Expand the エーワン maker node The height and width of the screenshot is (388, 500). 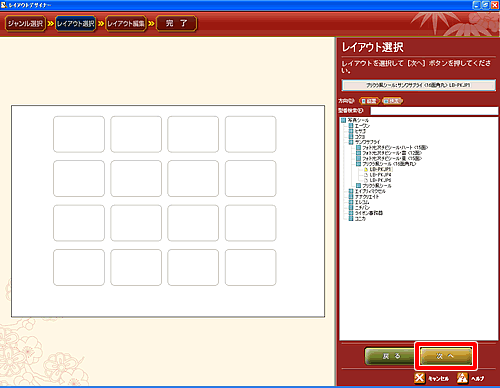tap(351, 126)
